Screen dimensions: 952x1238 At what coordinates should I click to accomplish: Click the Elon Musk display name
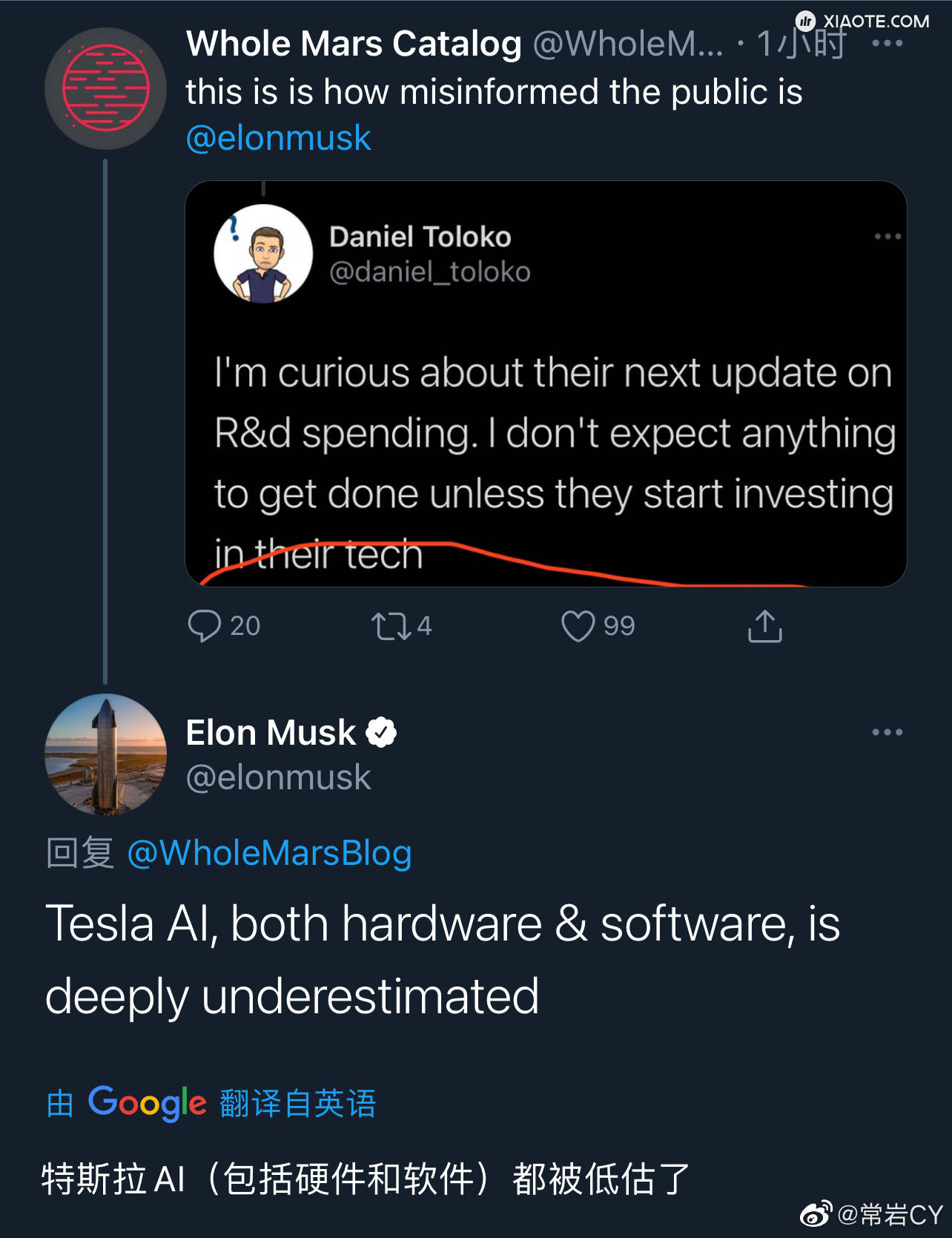[x=271, y=733]
